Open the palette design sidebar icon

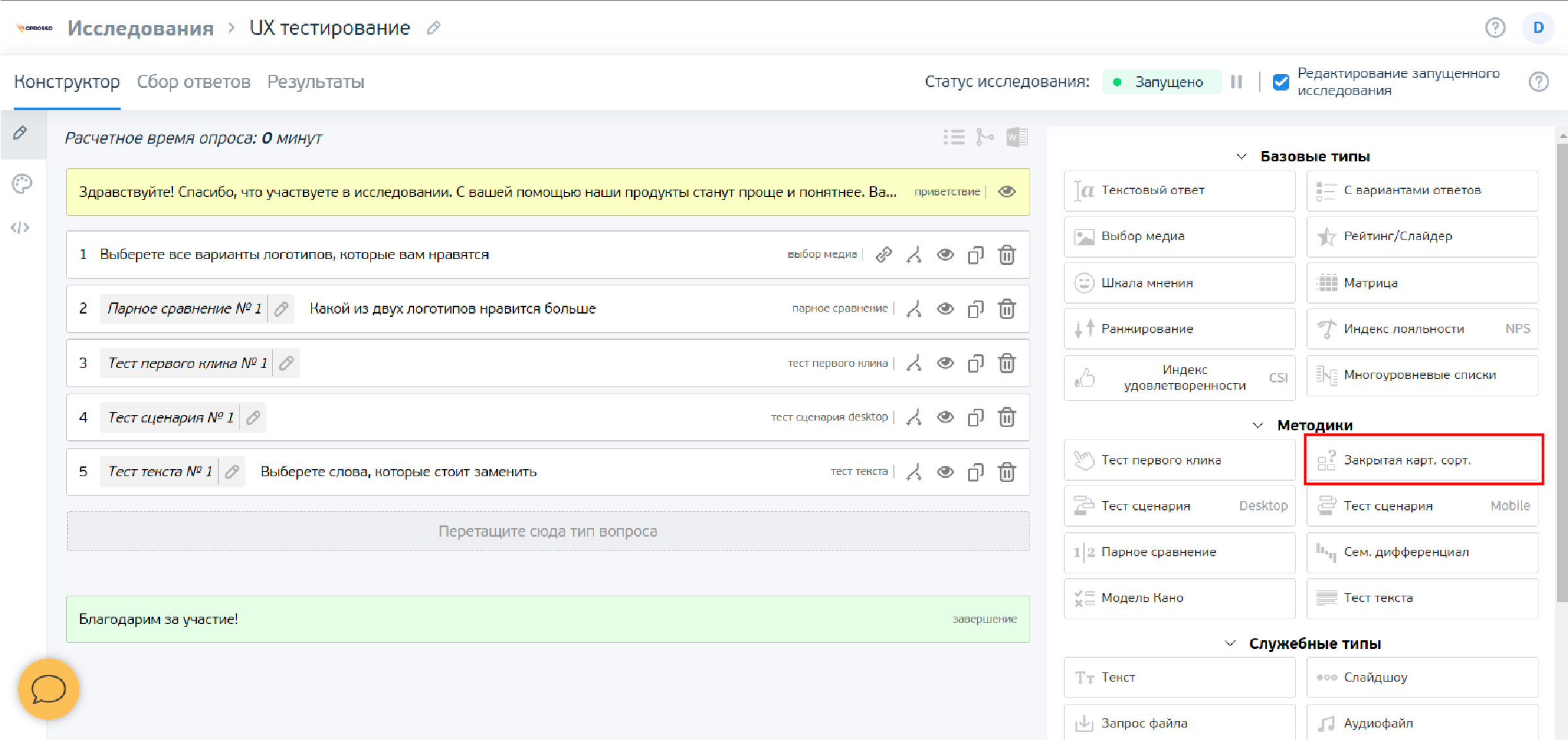coord(22,184)
